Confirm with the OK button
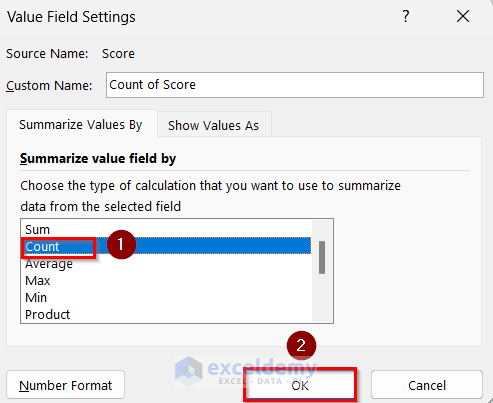This screenshot has height=403, width=493. point(300,385)
